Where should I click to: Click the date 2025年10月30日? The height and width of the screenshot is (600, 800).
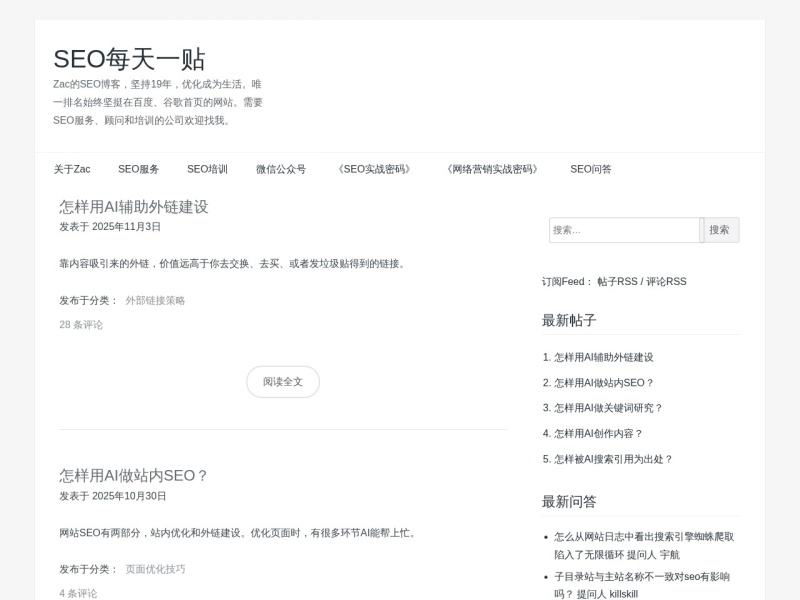tap(129, 496)
